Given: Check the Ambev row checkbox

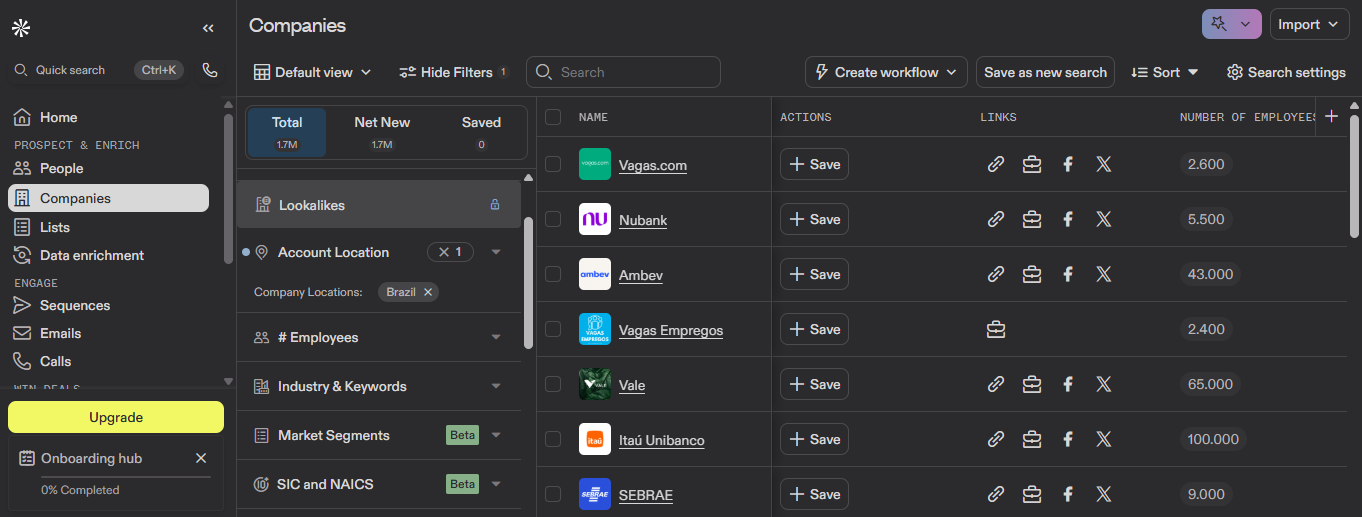Looking at the screenshot, I should coord(553,274).
